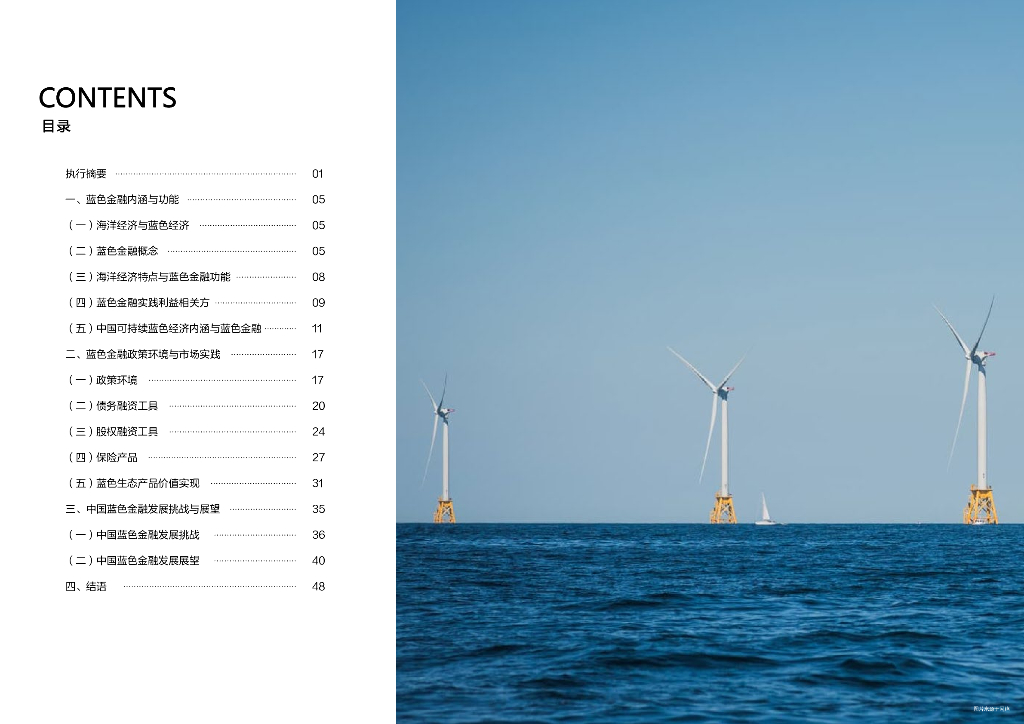Viewport: 1024px width, 724px height.
Task: Click page number 08
Action: pyautogui.click(x=318, y=277)
